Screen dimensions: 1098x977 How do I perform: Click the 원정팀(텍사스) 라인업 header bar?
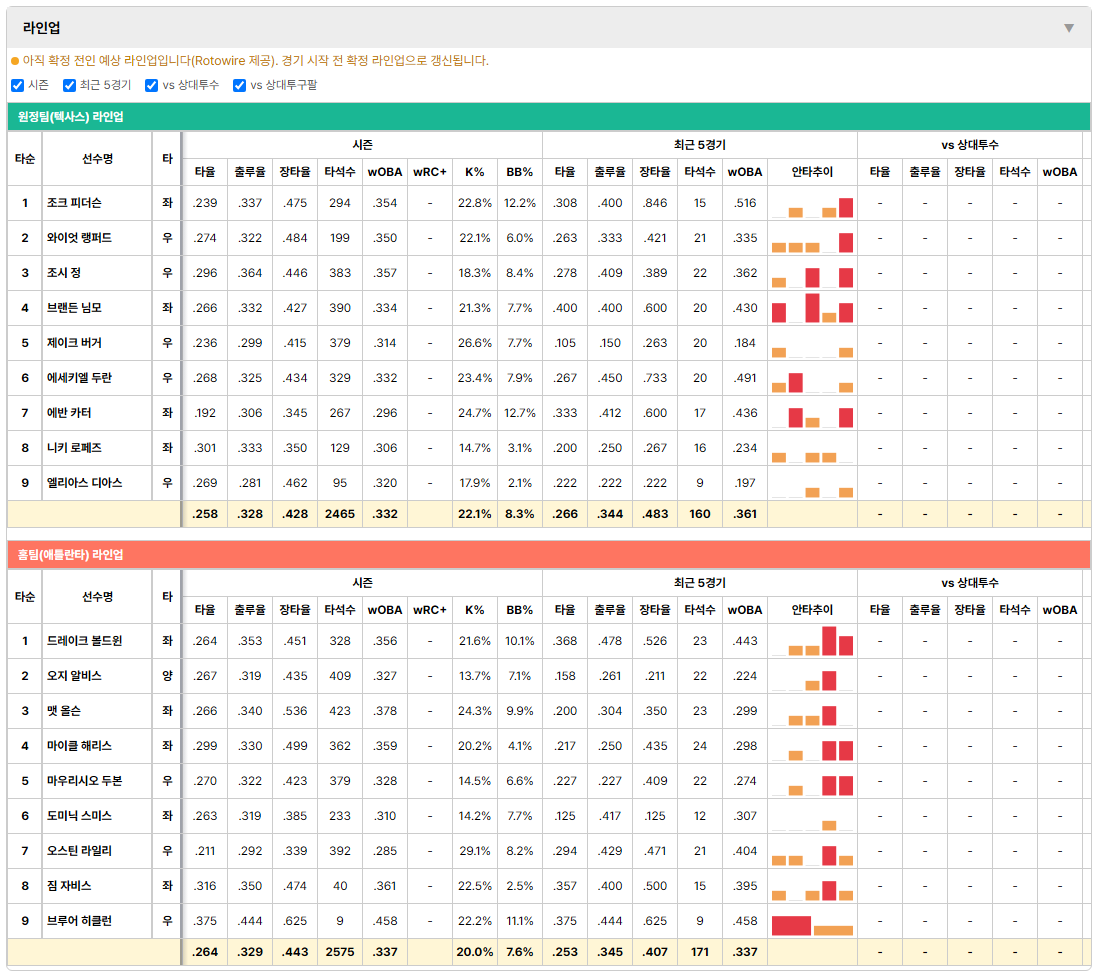[x=548, y=116]
